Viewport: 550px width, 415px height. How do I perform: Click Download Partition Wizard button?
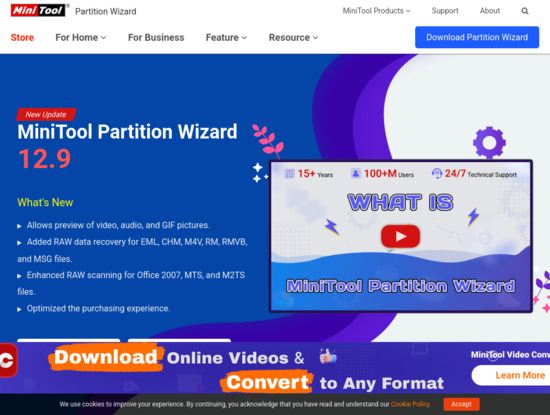477,37
